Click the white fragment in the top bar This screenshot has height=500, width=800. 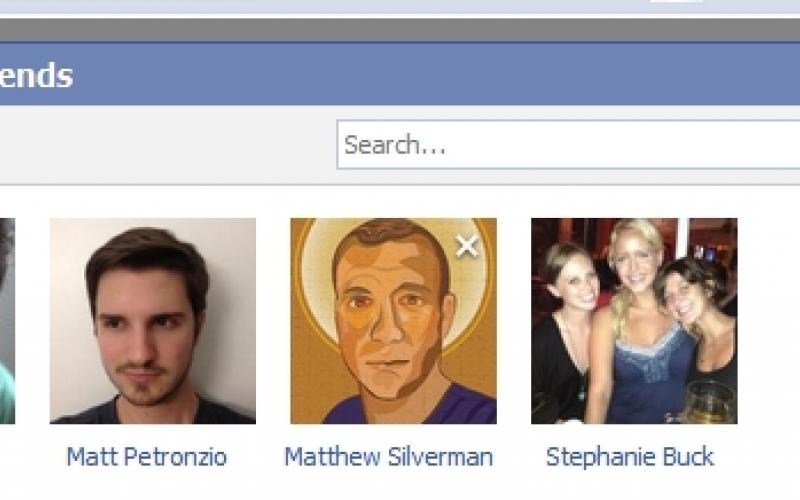pos(676,3)
